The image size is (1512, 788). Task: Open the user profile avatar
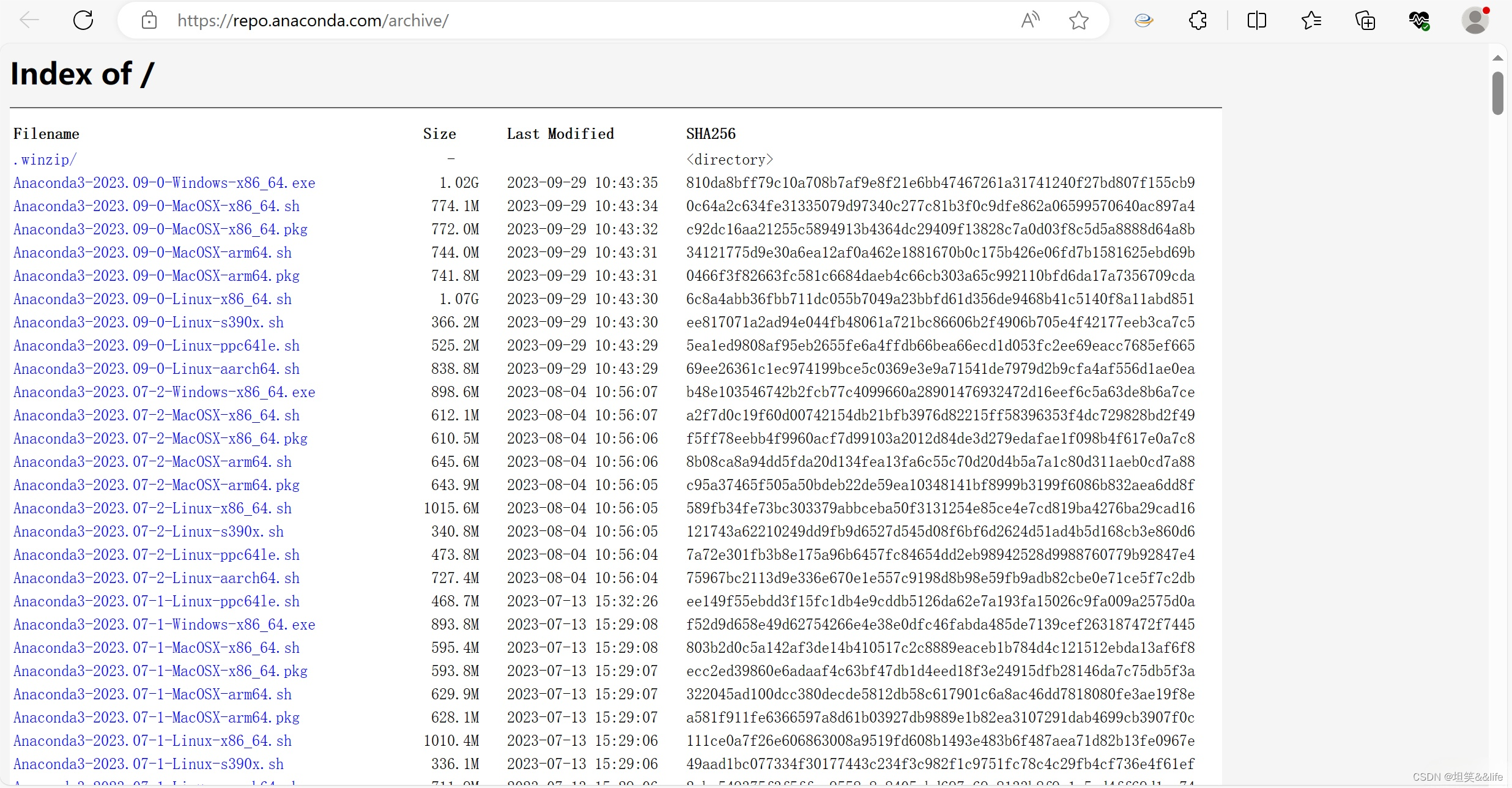coord(1475,20)
